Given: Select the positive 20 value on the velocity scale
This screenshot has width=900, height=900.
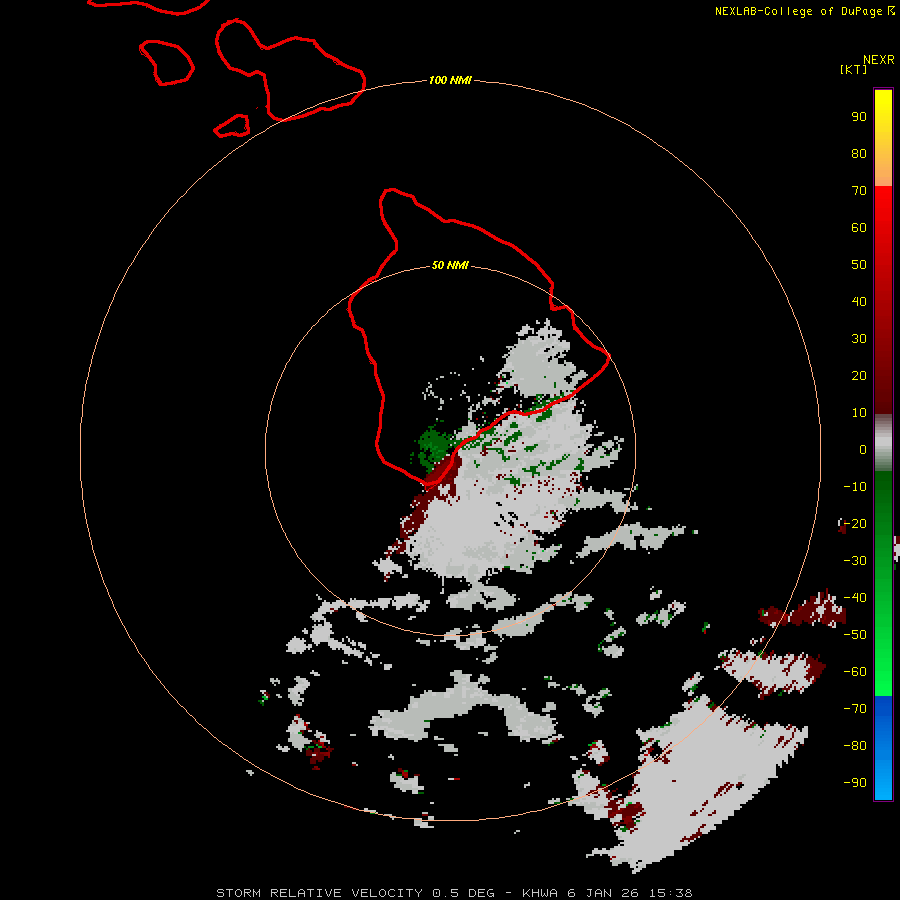Looking at the screenshot, I should [859, 375].
